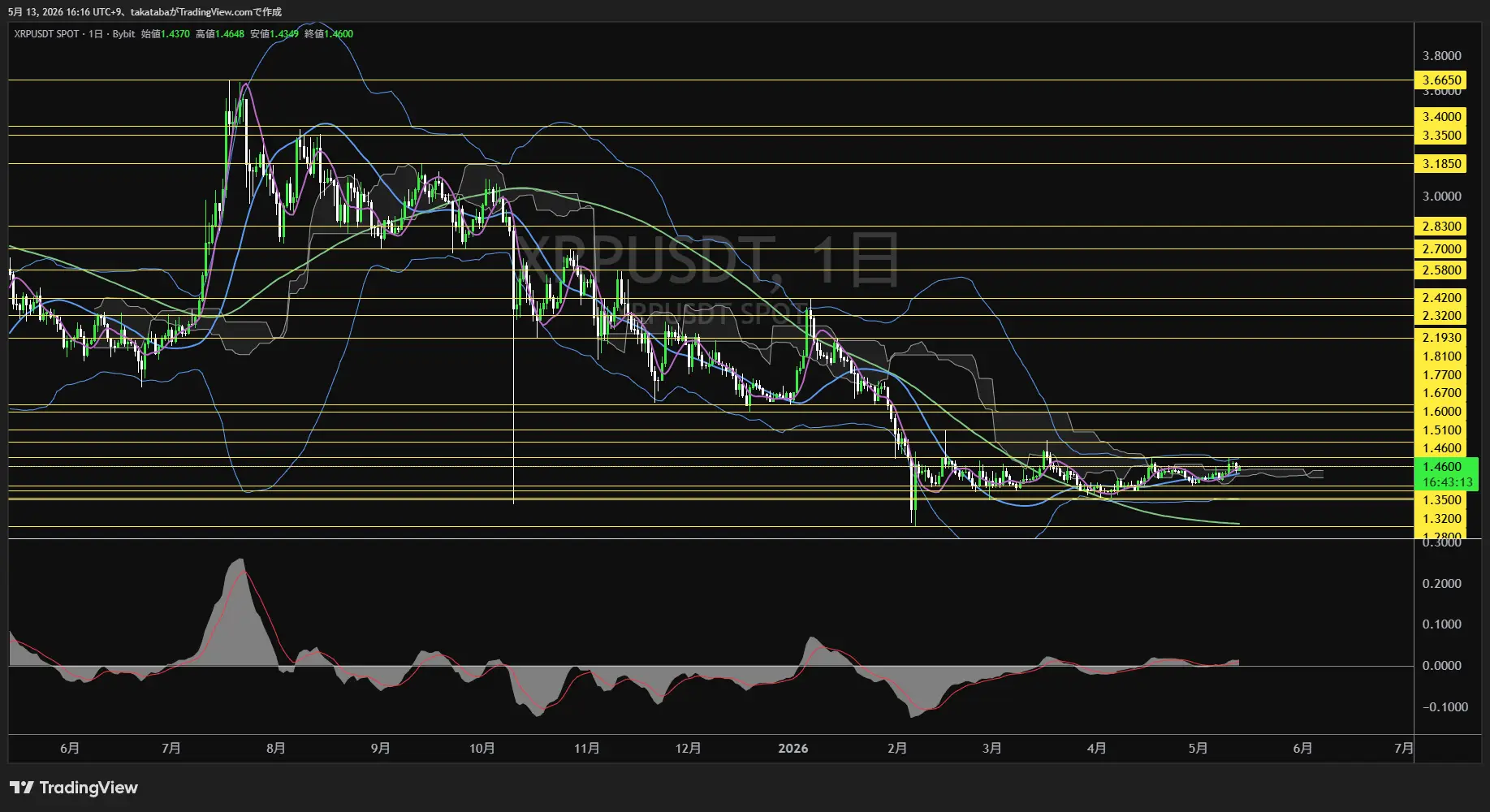Screen dimensions: 1490x812
Task: Select the creation date header text
Action: [x=145, y=12]
